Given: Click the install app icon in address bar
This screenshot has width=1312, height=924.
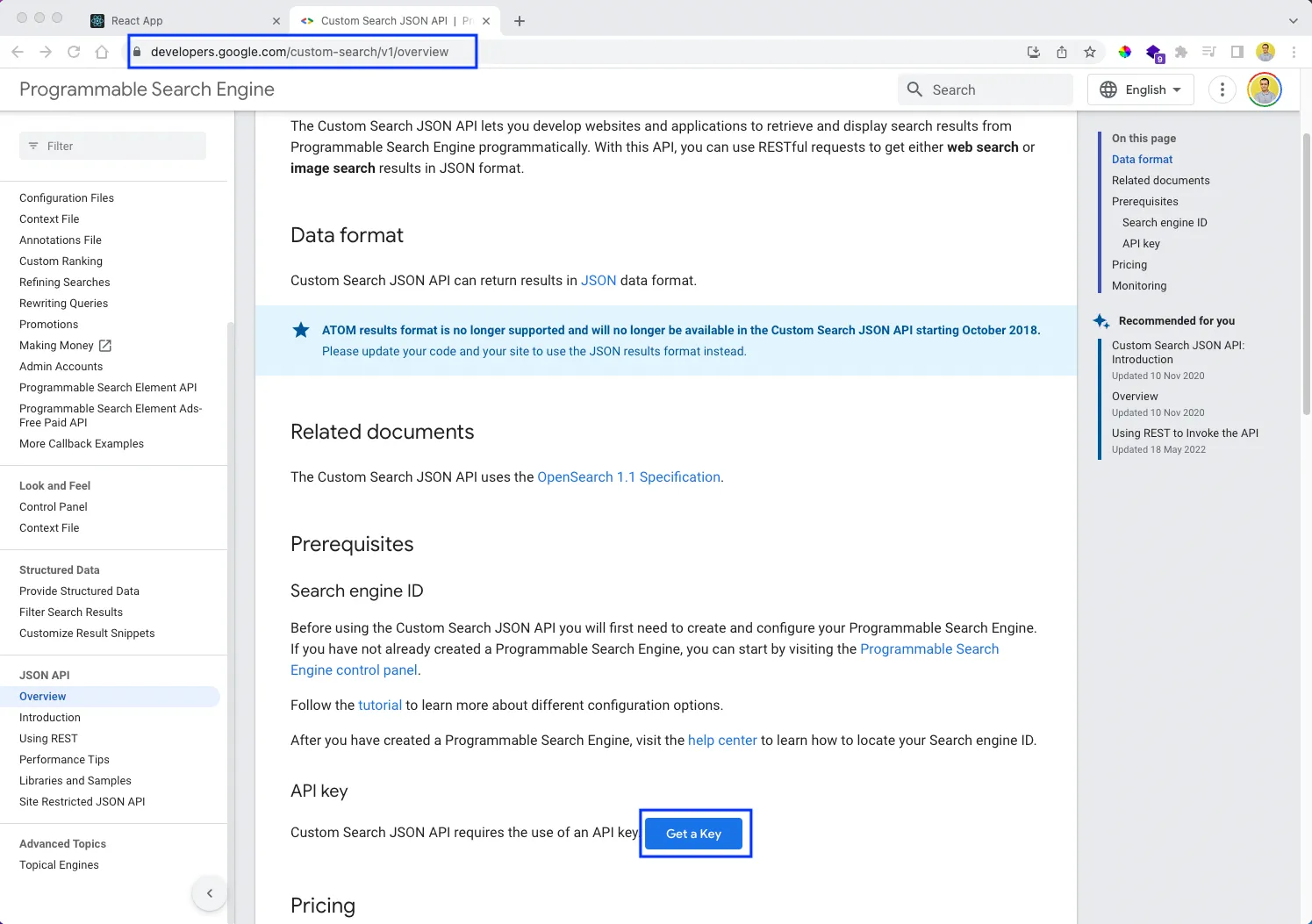Looking at the screenshot, I should click(1034, 52).
